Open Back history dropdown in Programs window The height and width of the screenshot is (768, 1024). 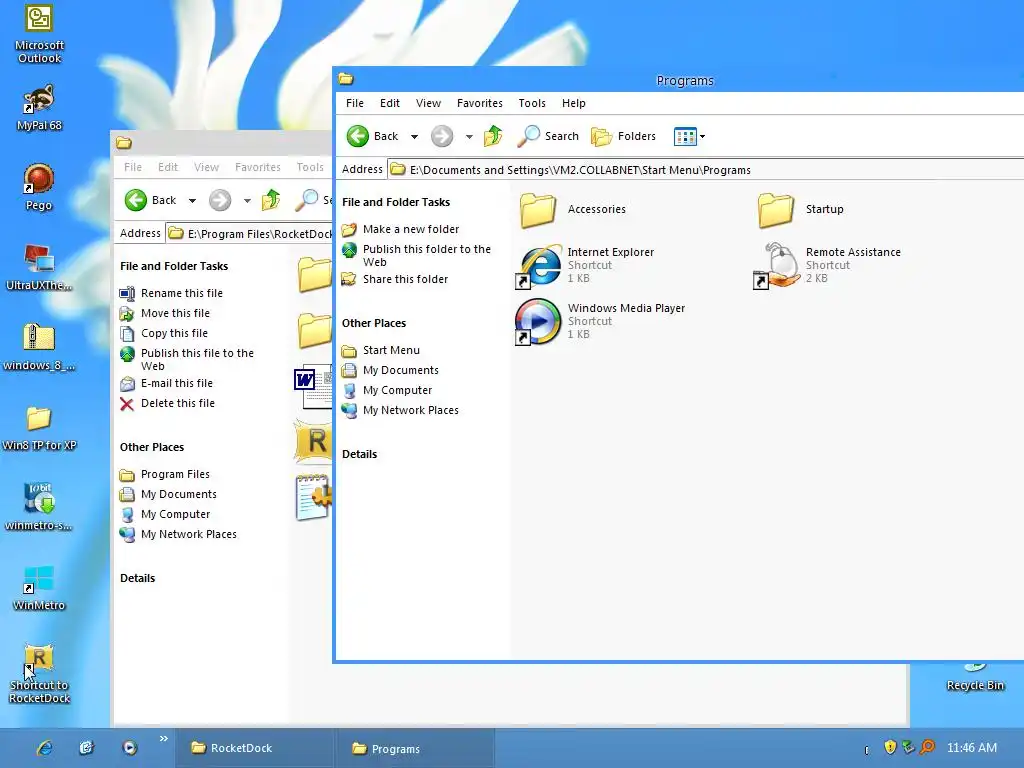click(x=414, y=136)
